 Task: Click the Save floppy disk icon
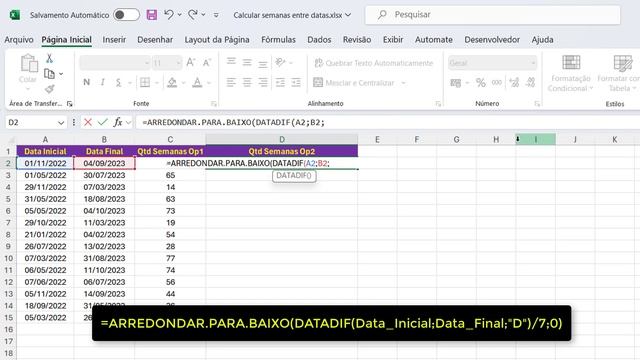[152, 15]
